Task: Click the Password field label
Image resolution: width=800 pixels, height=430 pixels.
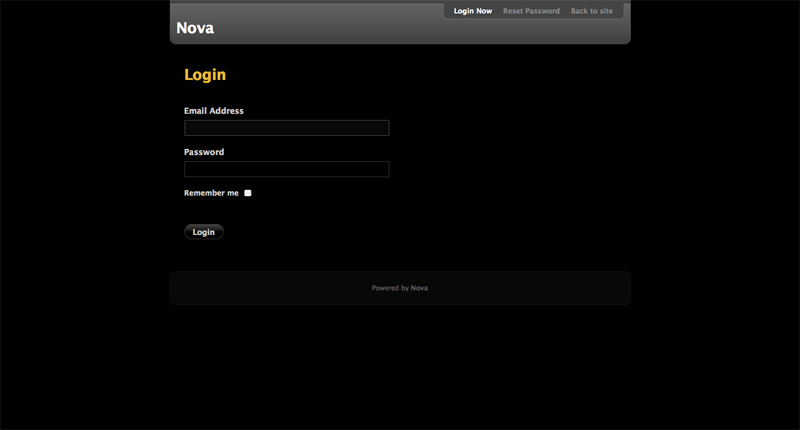Action: point(204,152)
